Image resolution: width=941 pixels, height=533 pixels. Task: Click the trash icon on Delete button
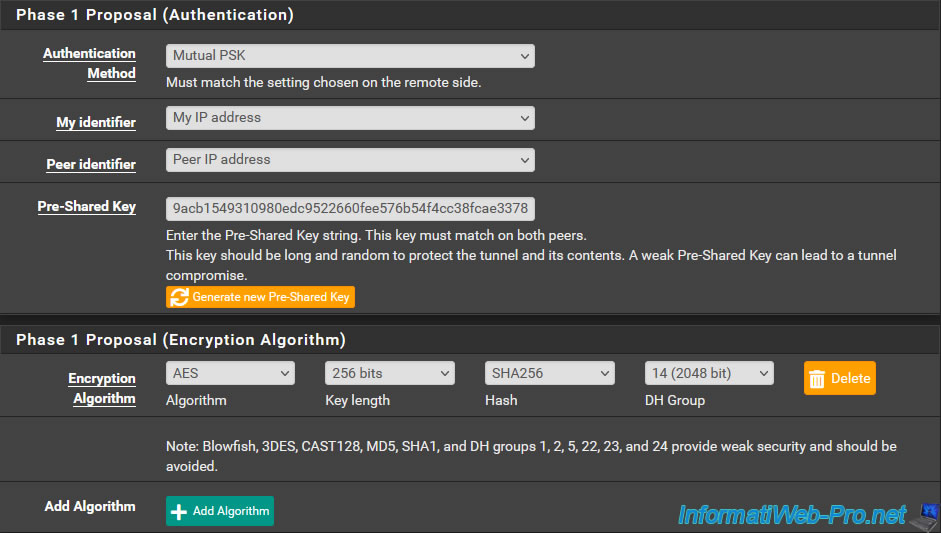point(817,379)
